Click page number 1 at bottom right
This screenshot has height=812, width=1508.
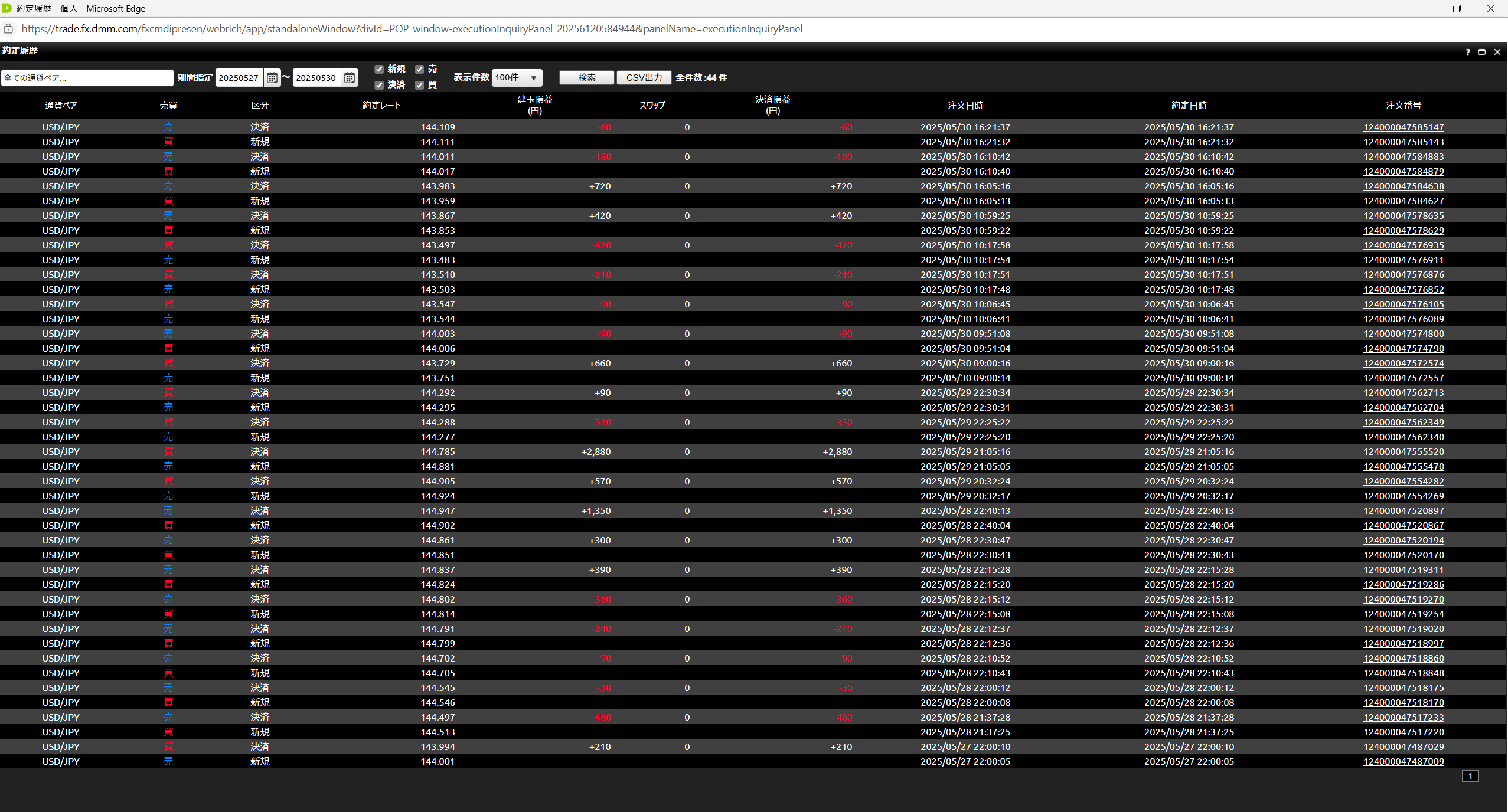pos(1470,776)
